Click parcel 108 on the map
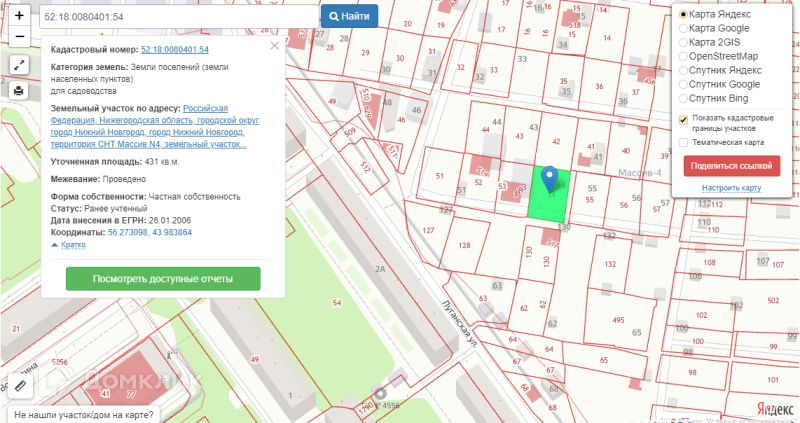Image resolution: width=800 pixels, height=423 pixels. (x=709, y=263)
